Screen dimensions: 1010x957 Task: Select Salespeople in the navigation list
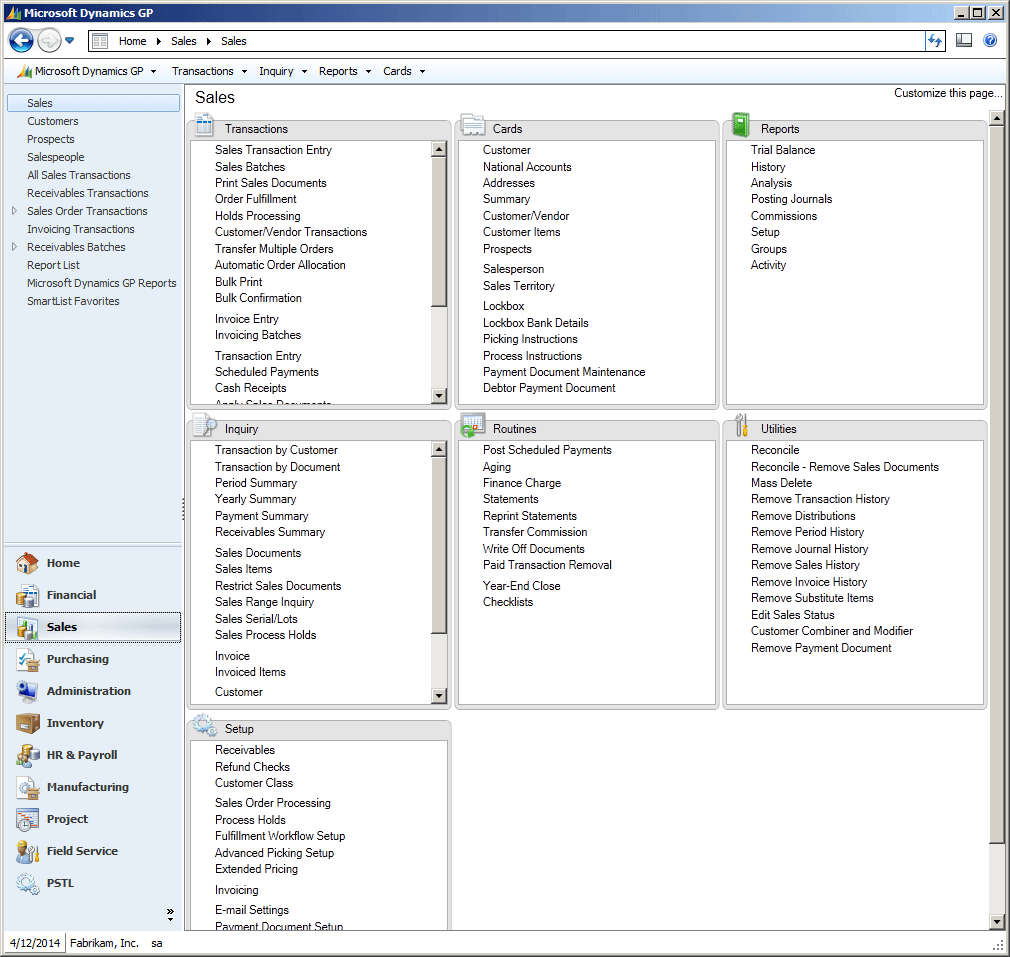coord(55,157)
